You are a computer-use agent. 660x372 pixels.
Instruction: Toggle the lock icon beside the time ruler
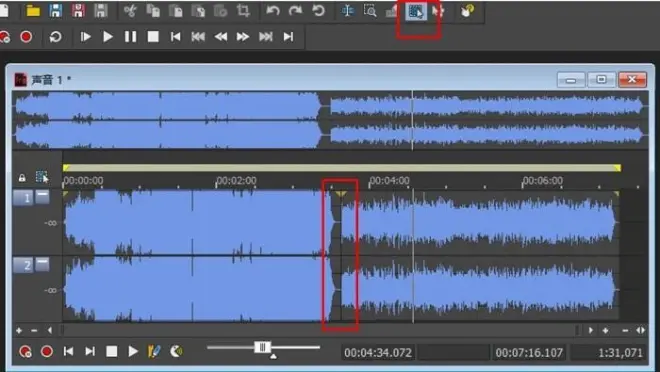click(x=22, y=178)
